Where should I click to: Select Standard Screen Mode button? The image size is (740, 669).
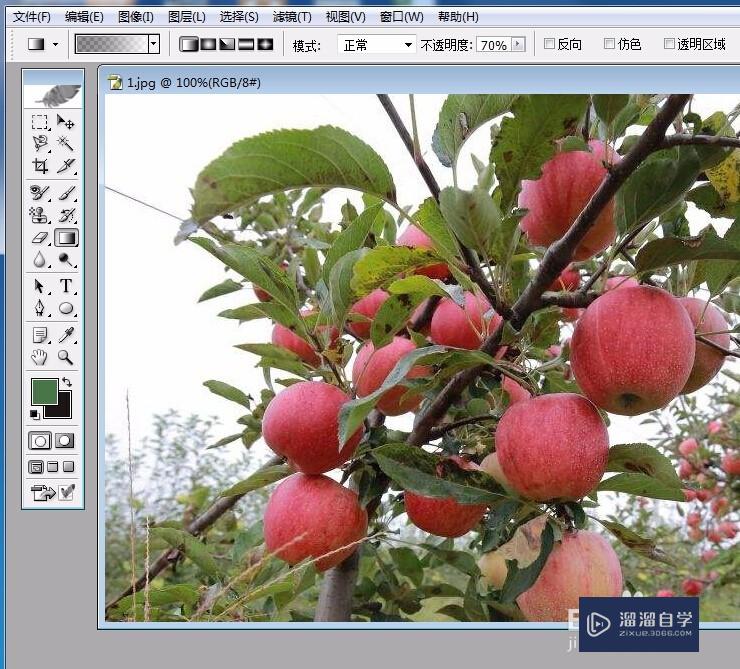coord(36,467)
